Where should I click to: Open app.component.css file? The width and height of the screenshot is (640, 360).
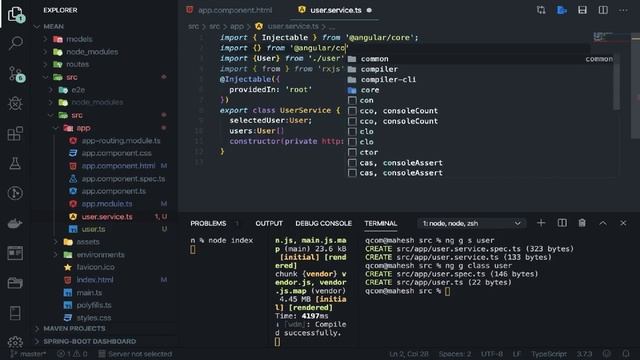coord(116,153)
